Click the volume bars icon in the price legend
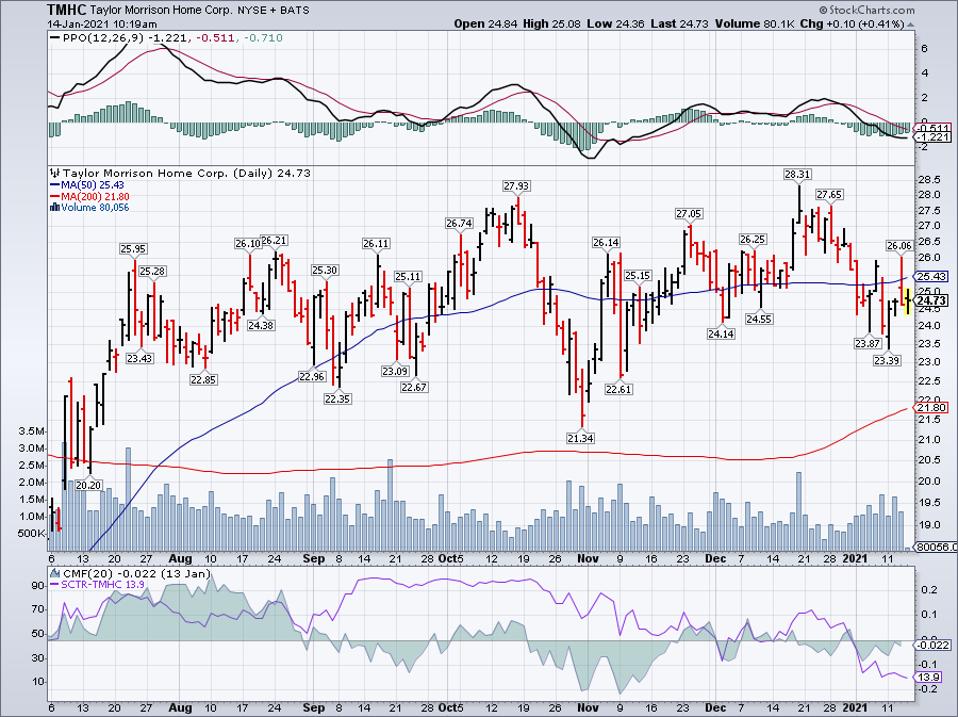 pos(55,208)
